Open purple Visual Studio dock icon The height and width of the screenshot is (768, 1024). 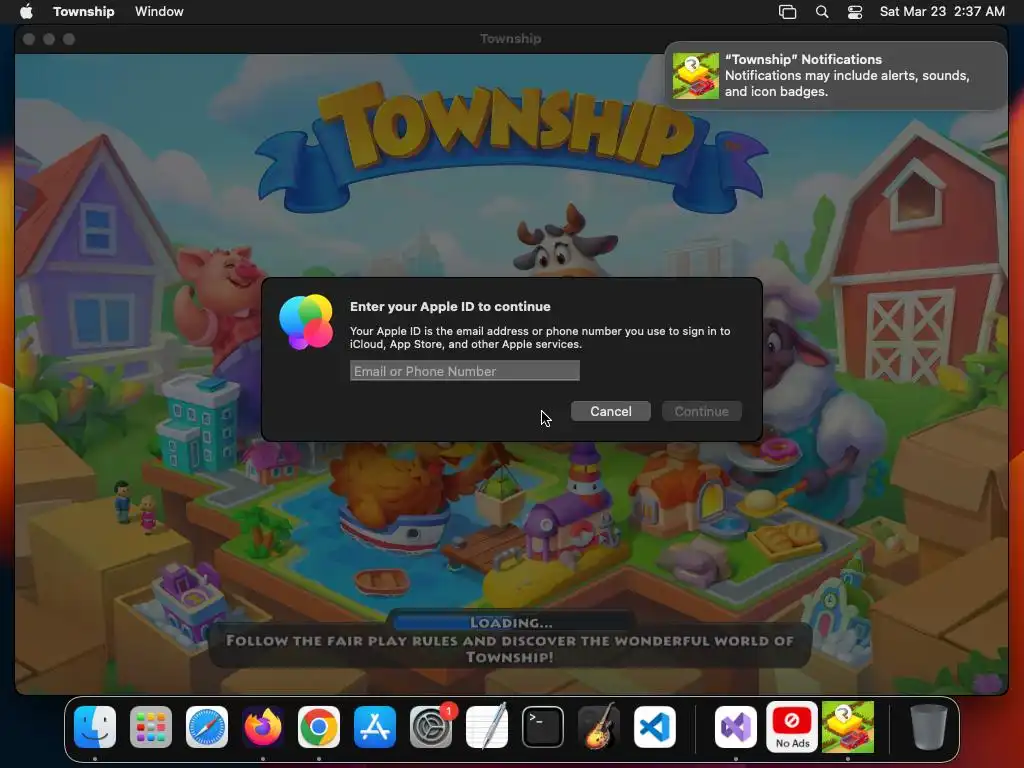coord(736,727)
